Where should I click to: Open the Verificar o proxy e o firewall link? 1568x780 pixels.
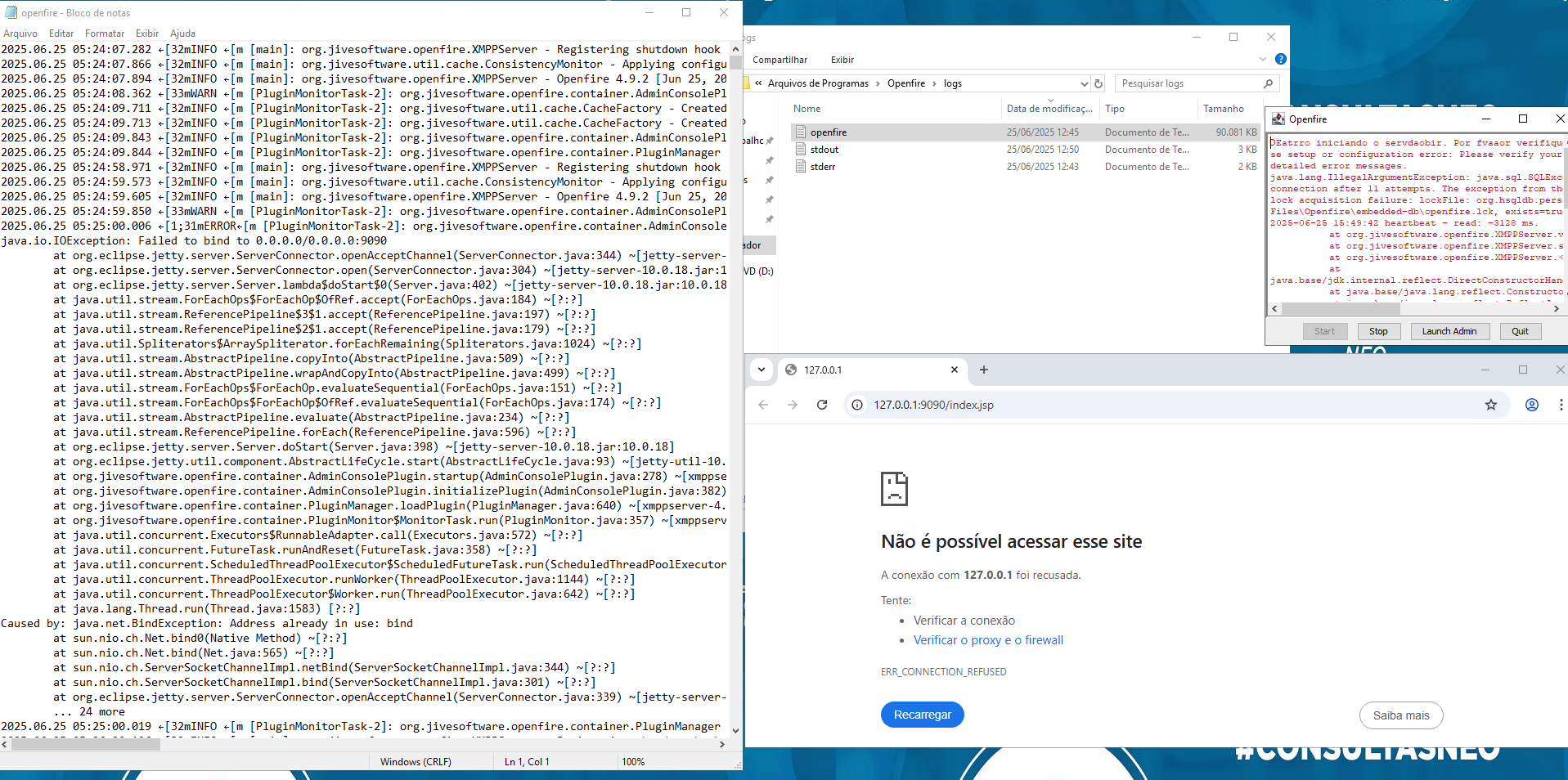988,640
